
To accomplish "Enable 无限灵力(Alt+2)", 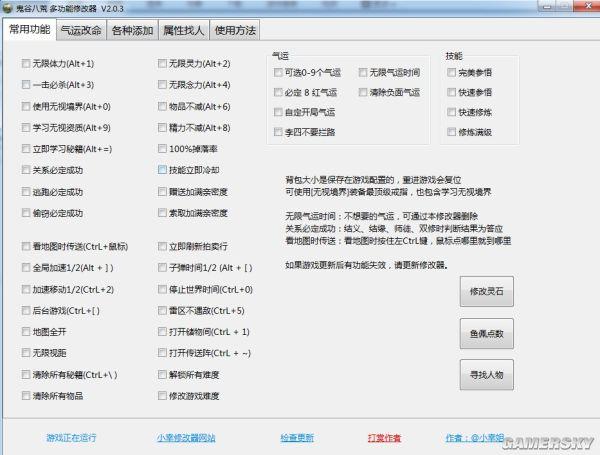I will tap(162, 63).
